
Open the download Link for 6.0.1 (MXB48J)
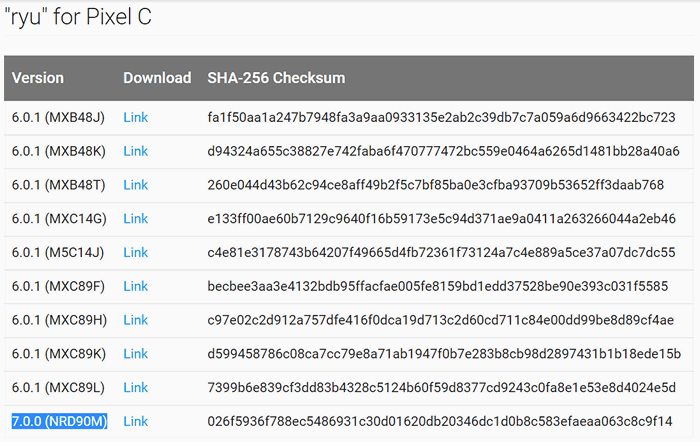[135, 117]
